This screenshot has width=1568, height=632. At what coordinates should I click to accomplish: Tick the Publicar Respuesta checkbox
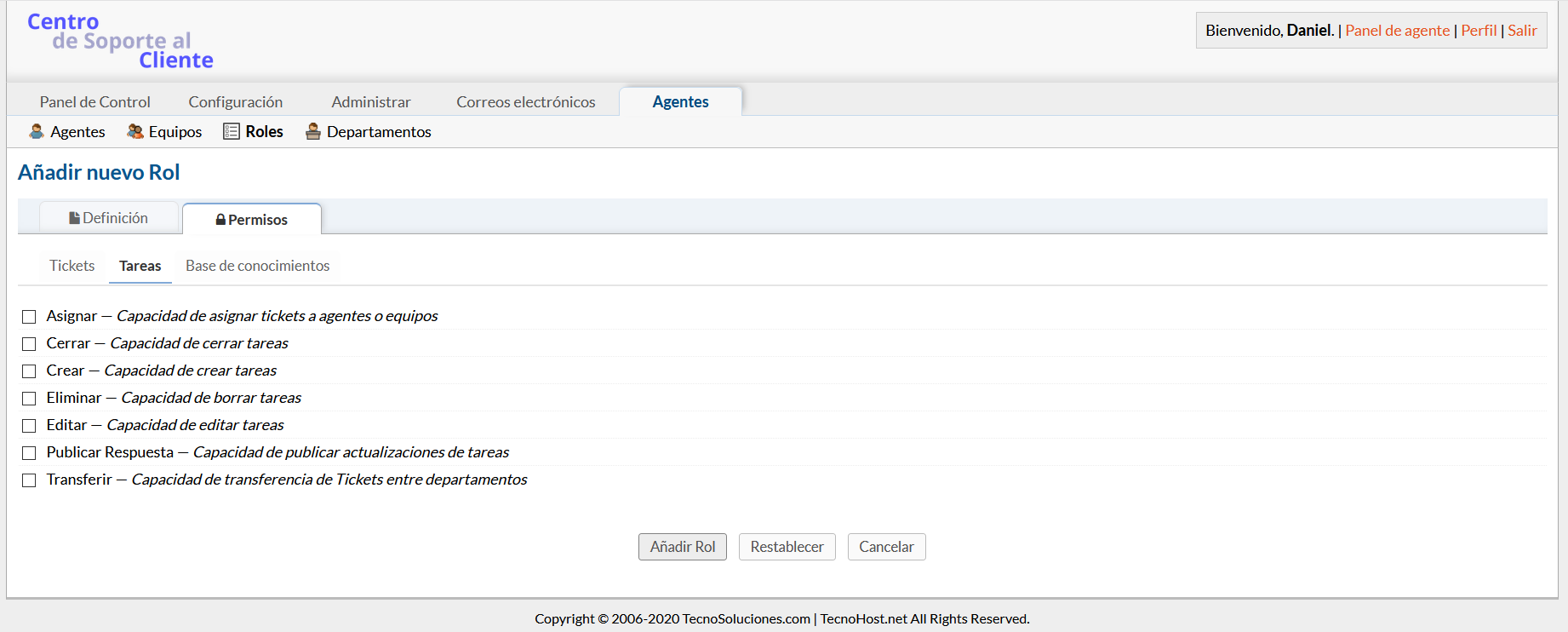29,453
